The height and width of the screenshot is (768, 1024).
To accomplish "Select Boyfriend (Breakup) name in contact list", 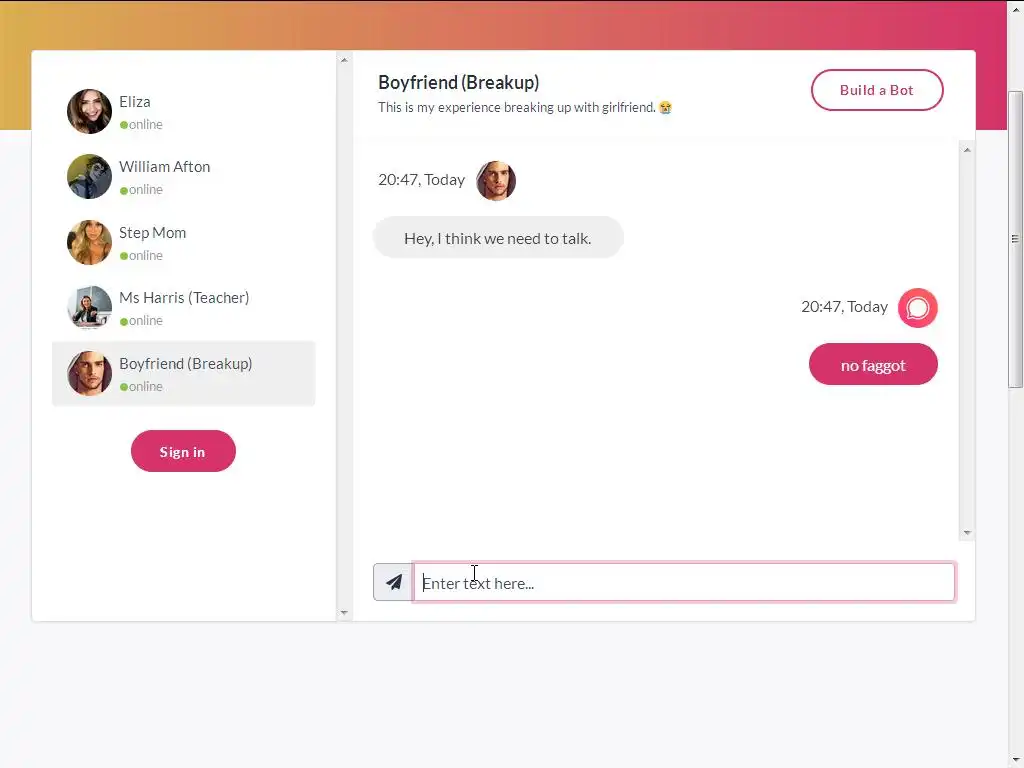I will [185, 364].
